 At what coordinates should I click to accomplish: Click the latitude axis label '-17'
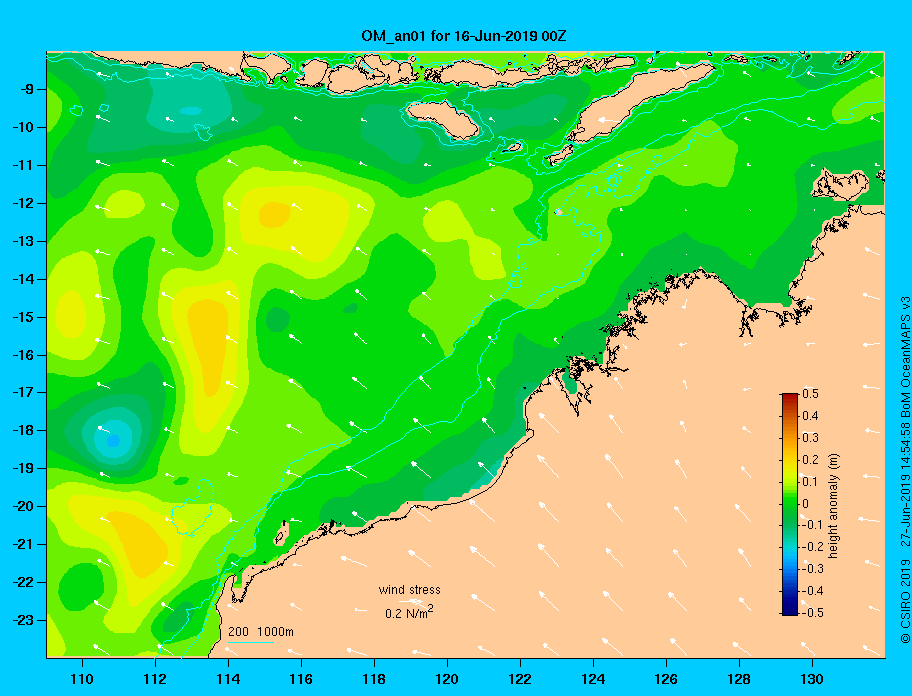click(22, 392)
